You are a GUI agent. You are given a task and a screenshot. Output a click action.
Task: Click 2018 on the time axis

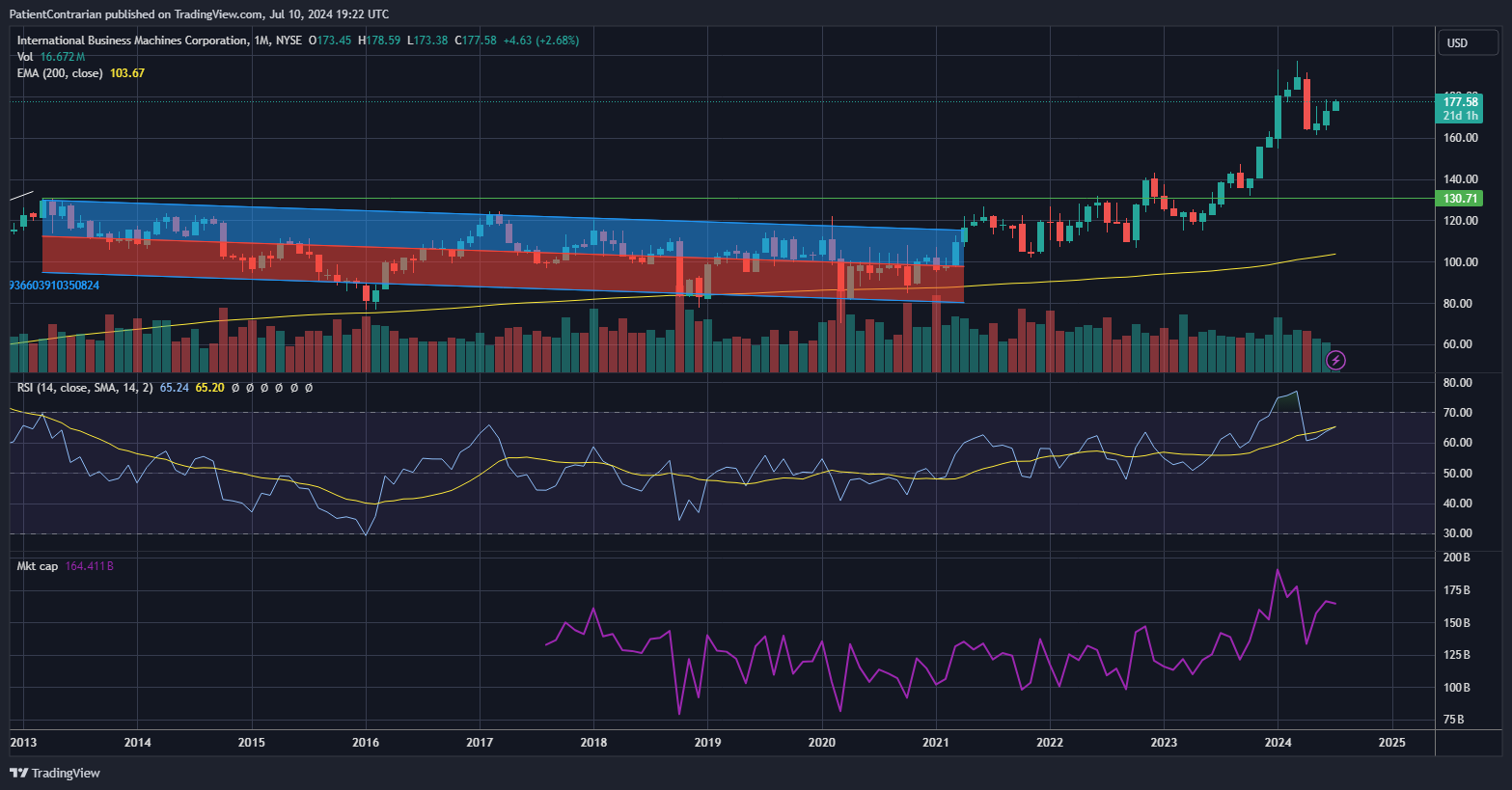point(593,743)
